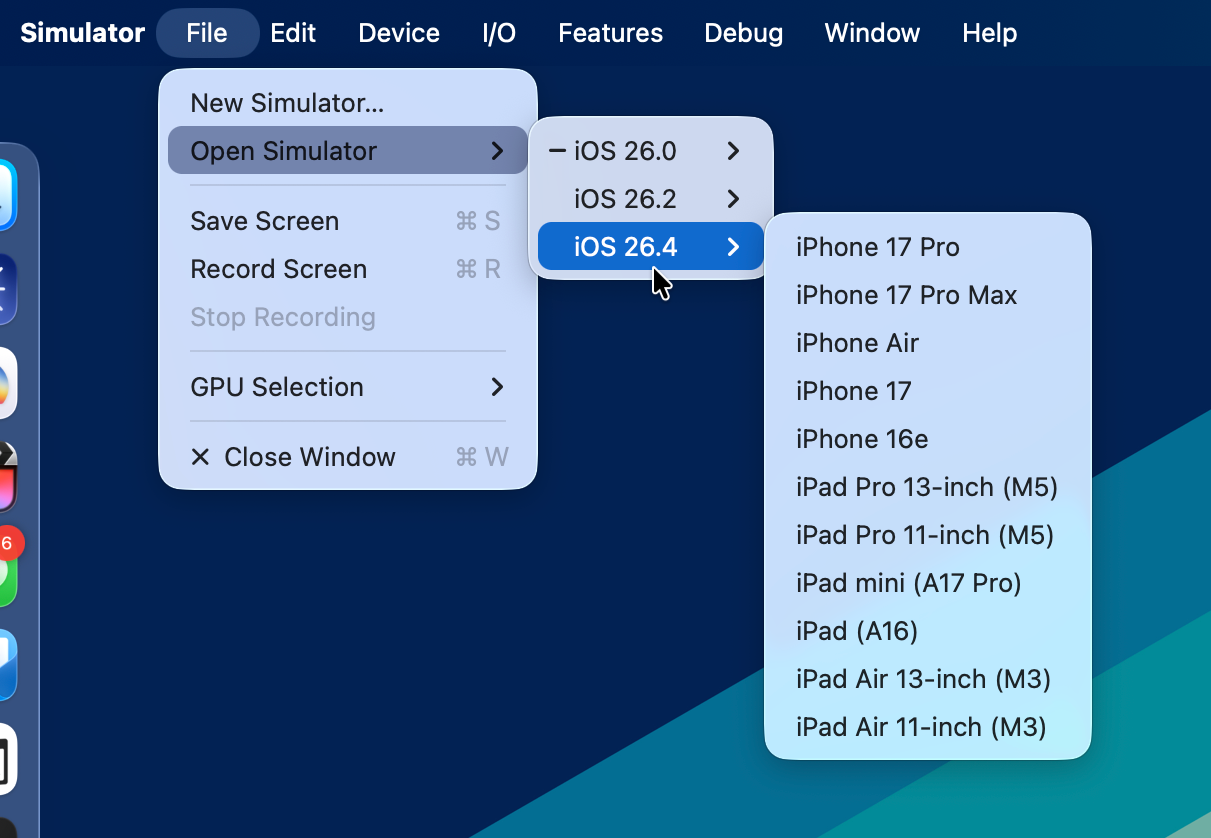Choose iPhone 16e device
This screenshot has height=838, width=1211.
coord(862,439)
